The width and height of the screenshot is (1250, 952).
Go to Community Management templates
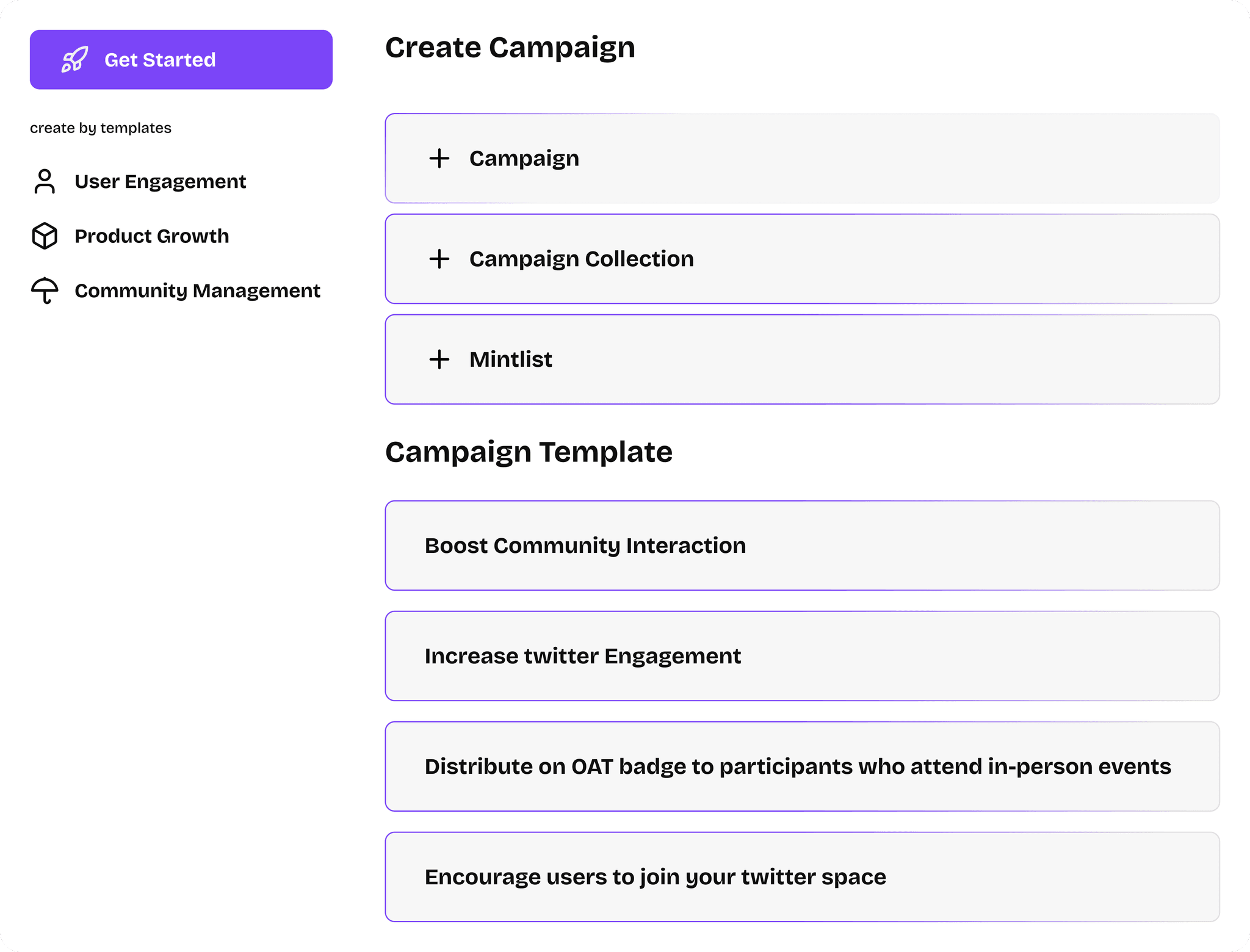[197, 290]
